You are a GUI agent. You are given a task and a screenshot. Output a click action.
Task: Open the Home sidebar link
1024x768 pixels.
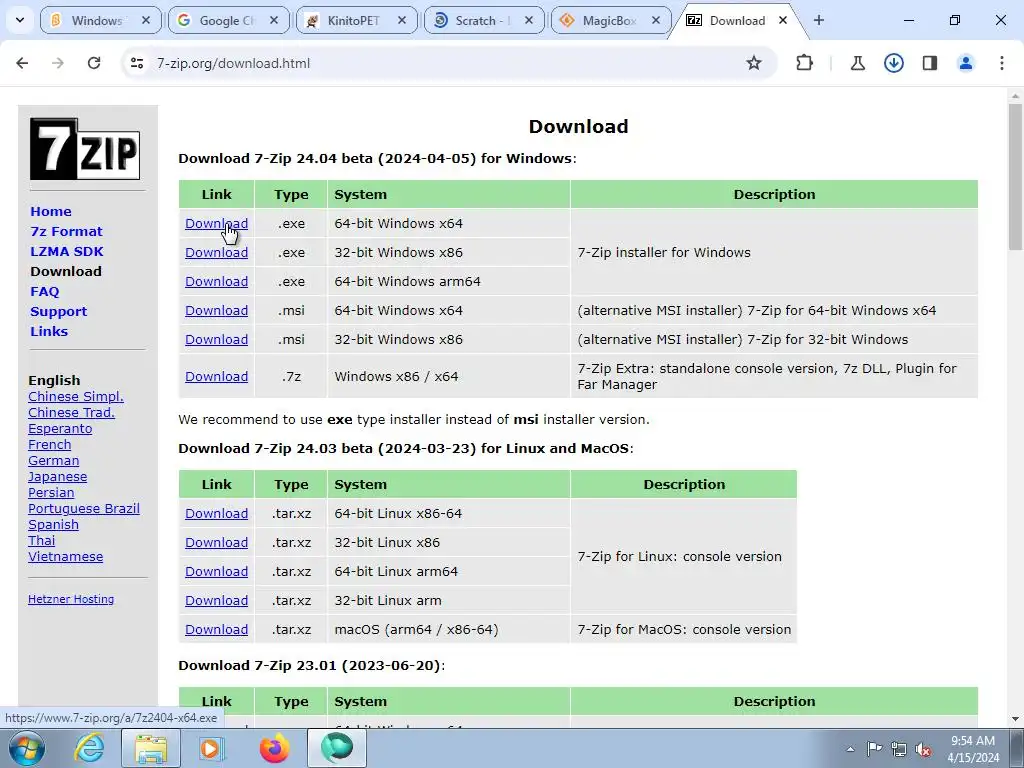pyautogui.click(x=51, y=212)
